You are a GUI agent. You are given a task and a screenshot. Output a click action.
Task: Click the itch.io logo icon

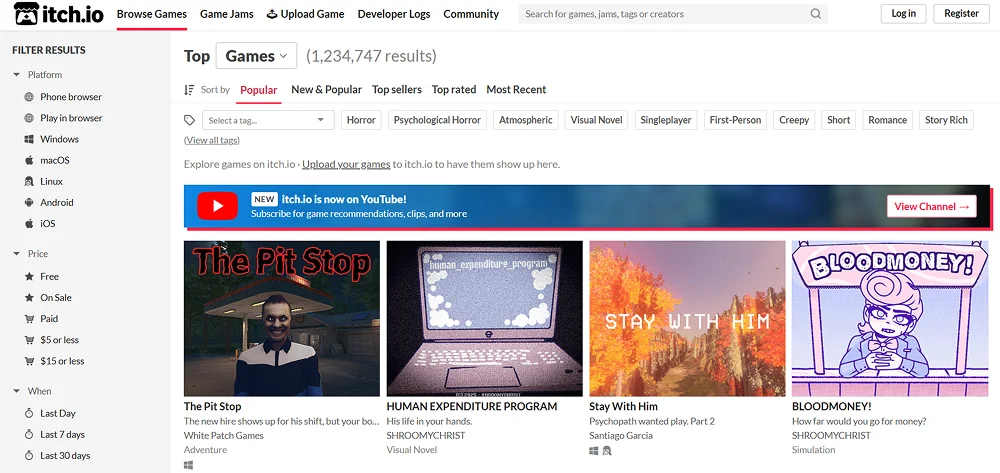[27, 14]
